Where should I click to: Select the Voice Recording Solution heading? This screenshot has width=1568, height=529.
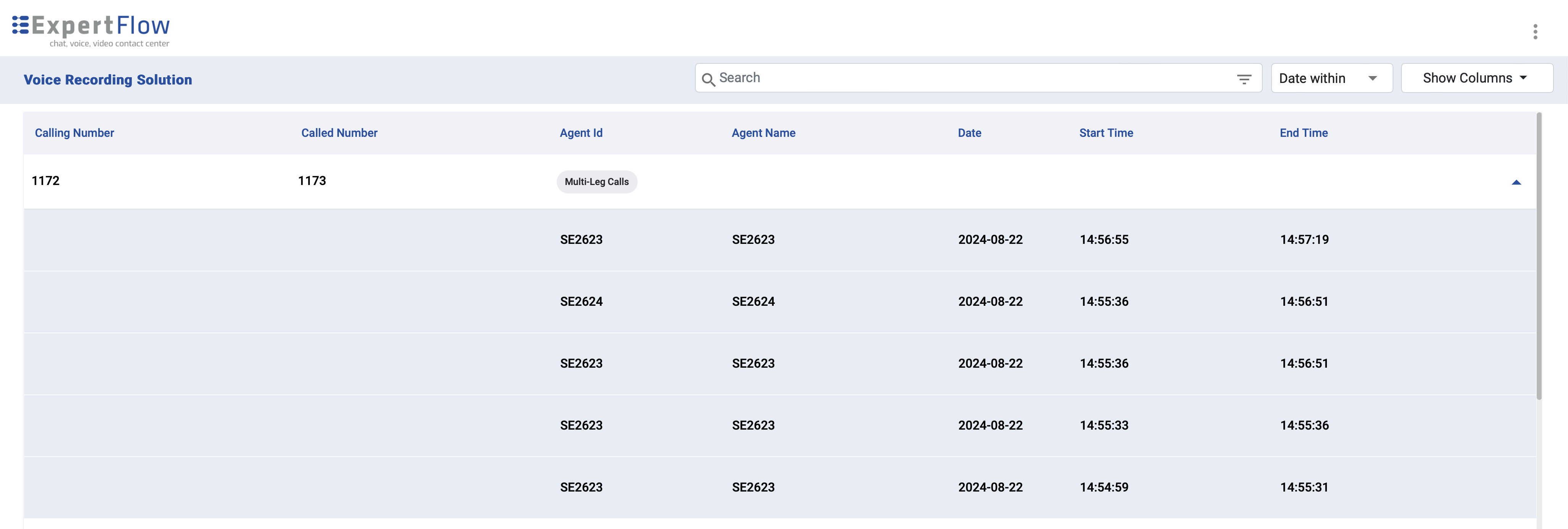107,79
